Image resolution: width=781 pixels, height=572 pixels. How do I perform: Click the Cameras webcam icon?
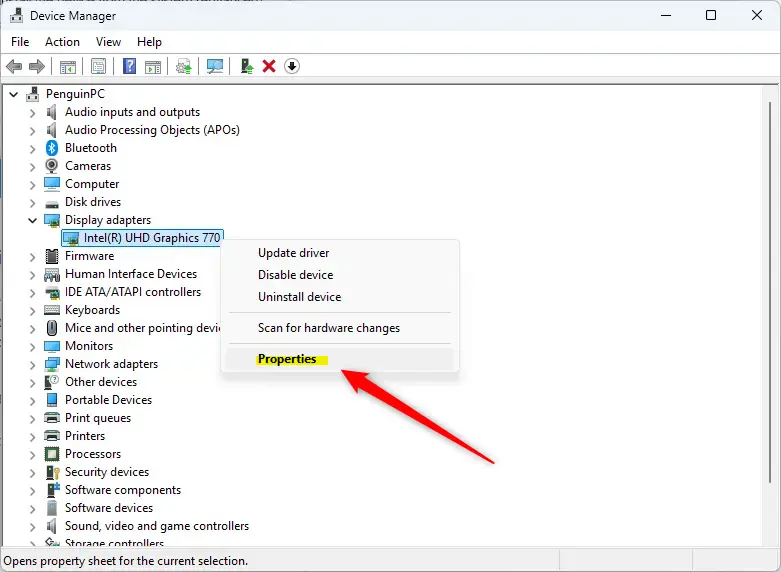pos(52,166)
